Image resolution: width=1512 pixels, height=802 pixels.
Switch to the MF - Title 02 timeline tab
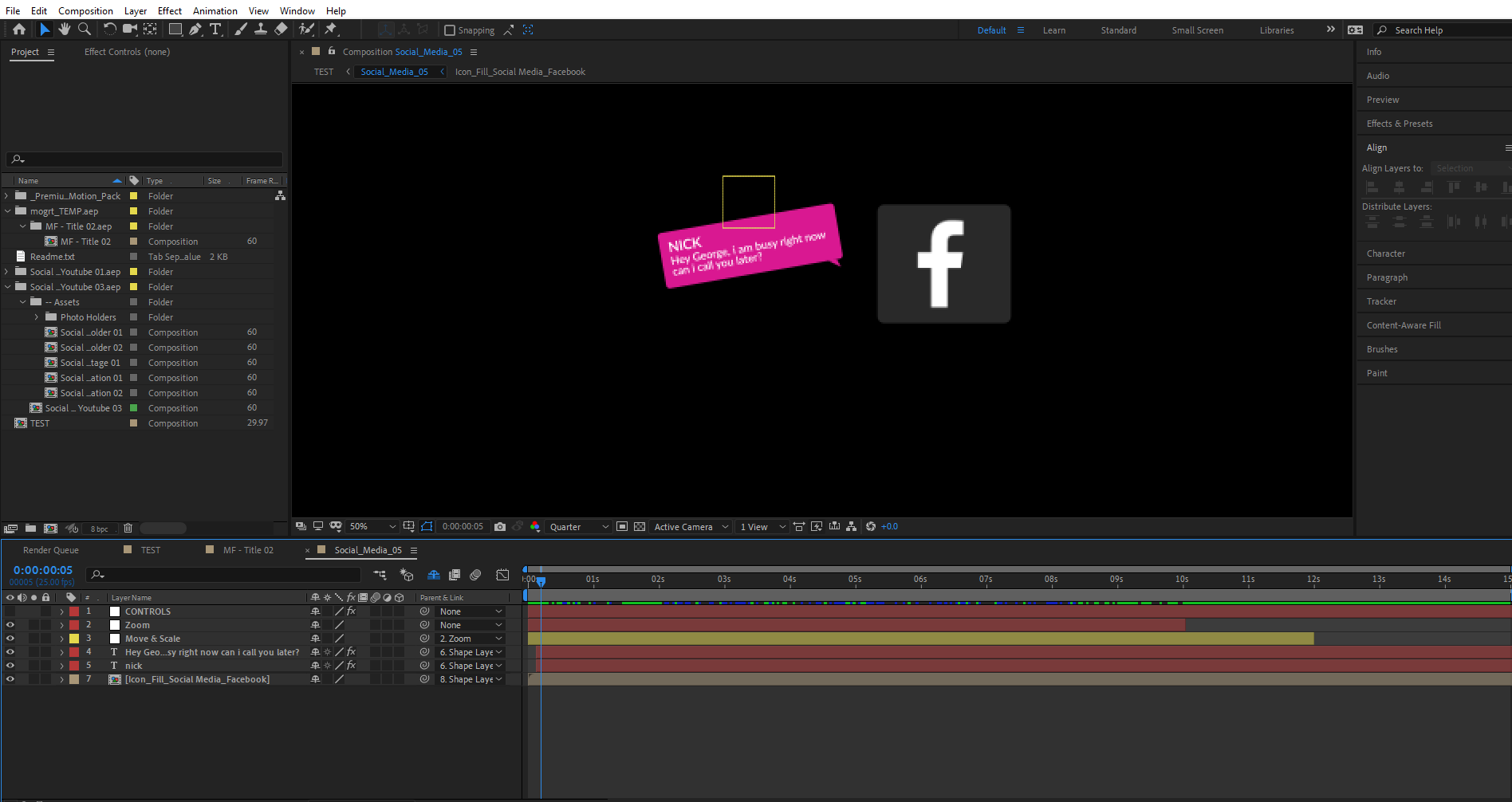point(248,550)
